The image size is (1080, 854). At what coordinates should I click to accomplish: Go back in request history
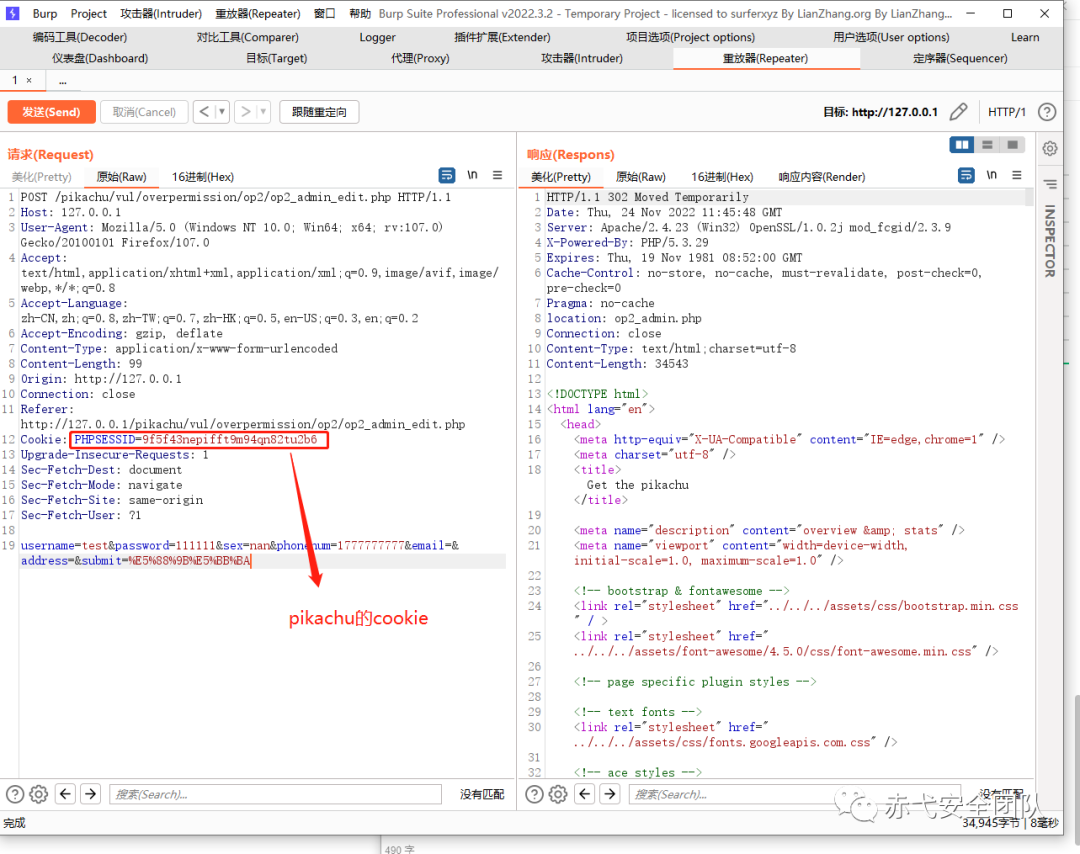(x=204, y=112)
